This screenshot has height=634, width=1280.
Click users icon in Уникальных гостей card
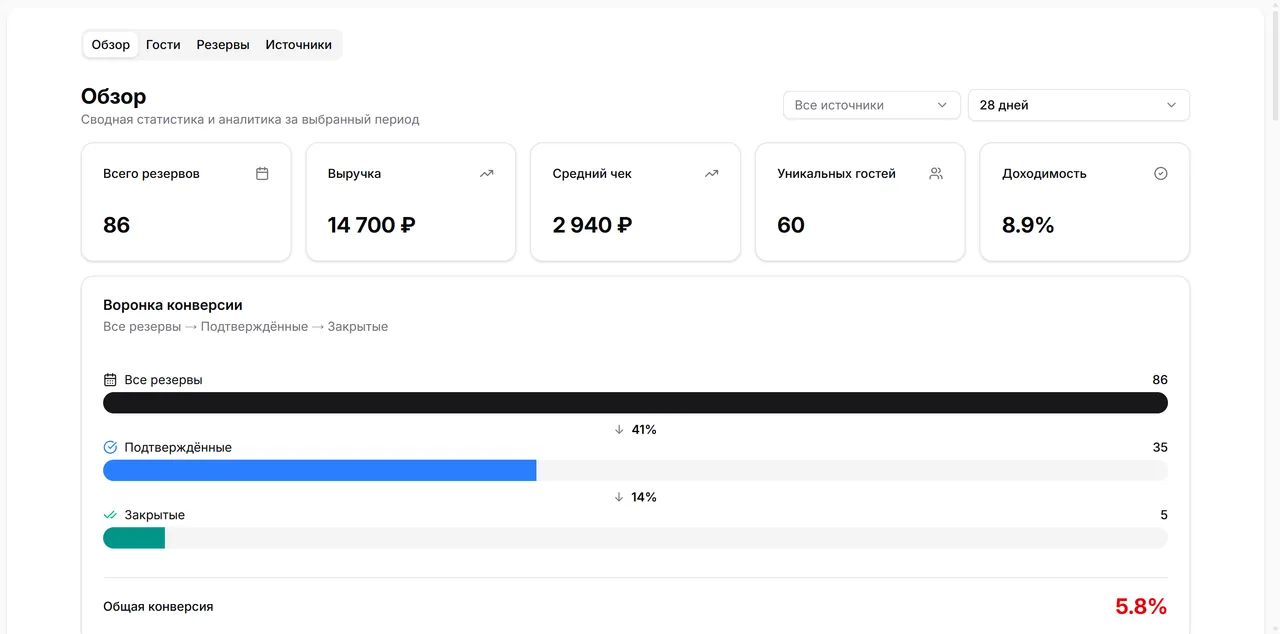click(x=936, y=173)
